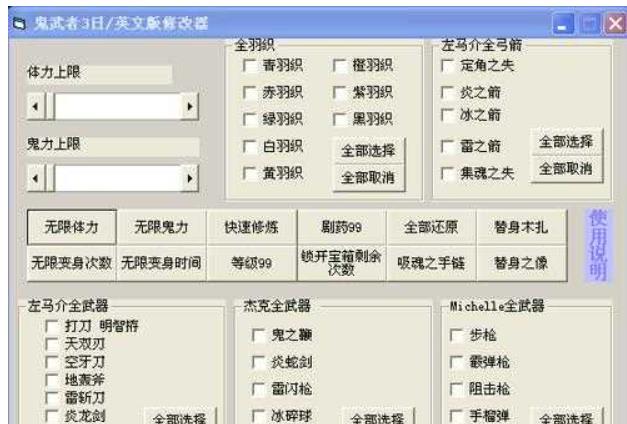Enable the 冰之箭 checkbox
The height and width of the screenshot is (424, 627).
pyautogui.click(x=447, y=115)
